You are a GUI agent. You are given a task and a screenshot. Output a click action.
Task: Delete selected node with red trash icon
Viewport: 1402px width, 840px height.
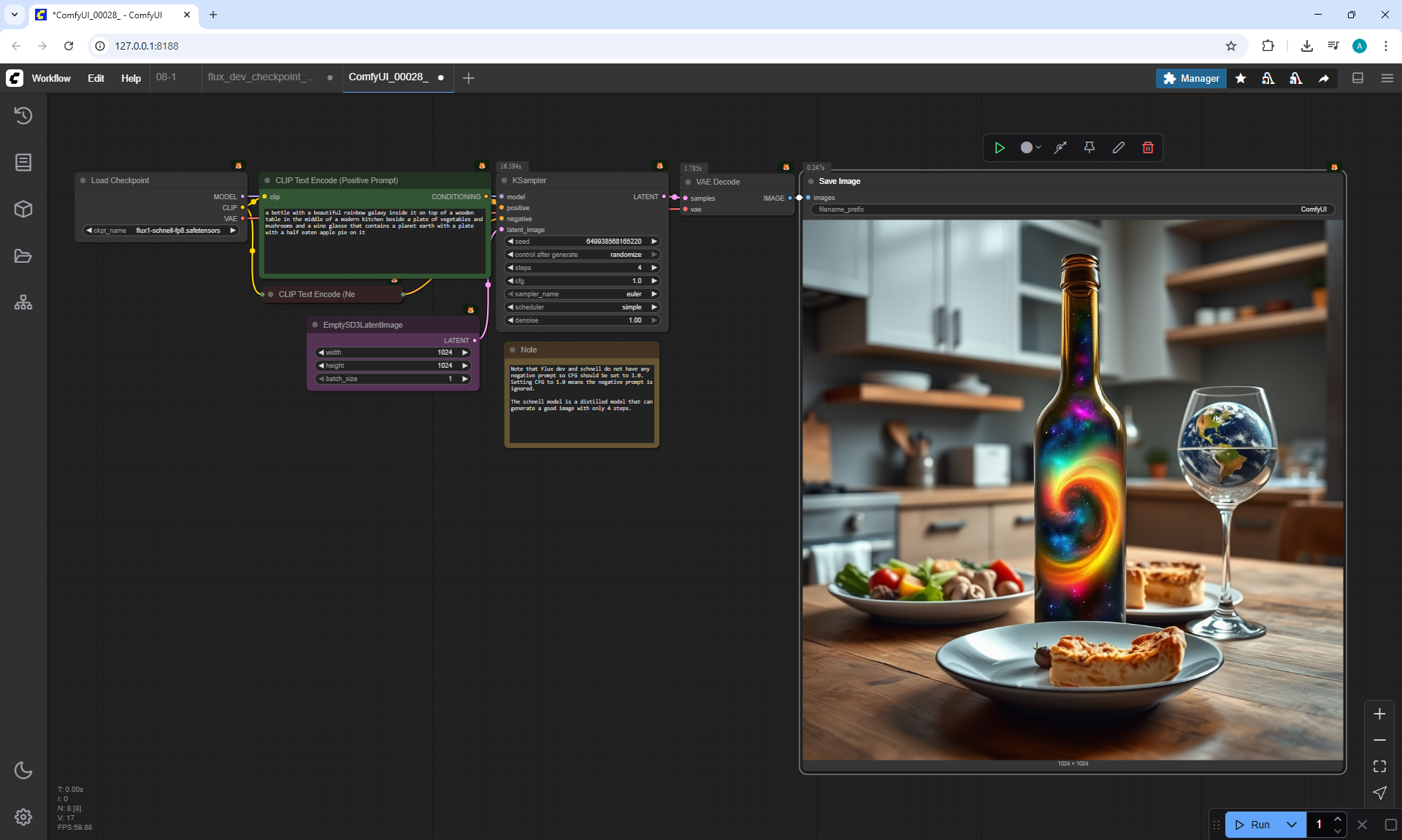1148,147
